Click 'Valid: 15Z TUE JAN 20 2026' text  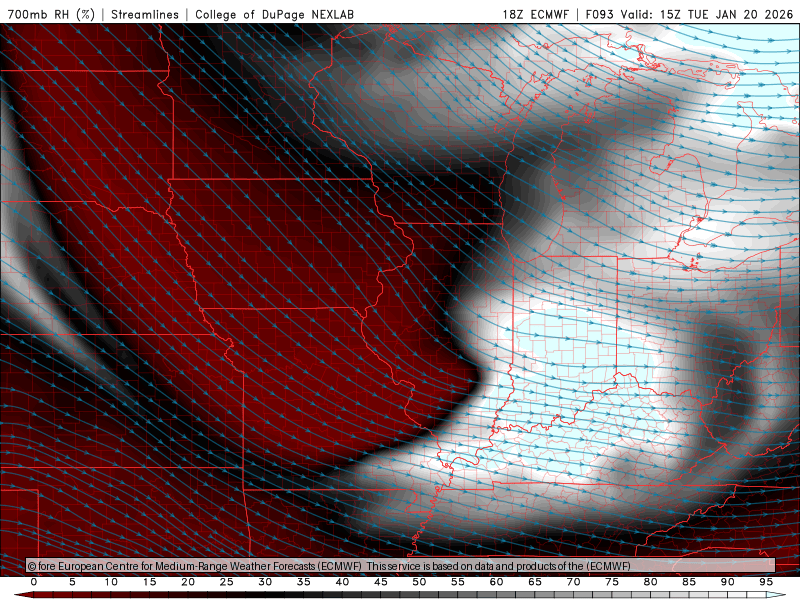tap(707, 14)
